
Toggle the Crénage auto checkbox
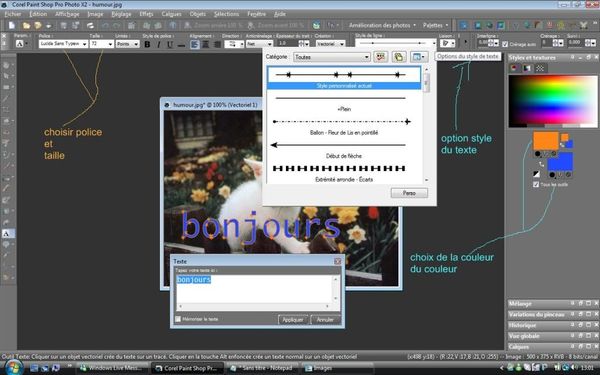[x=505, y=44]
